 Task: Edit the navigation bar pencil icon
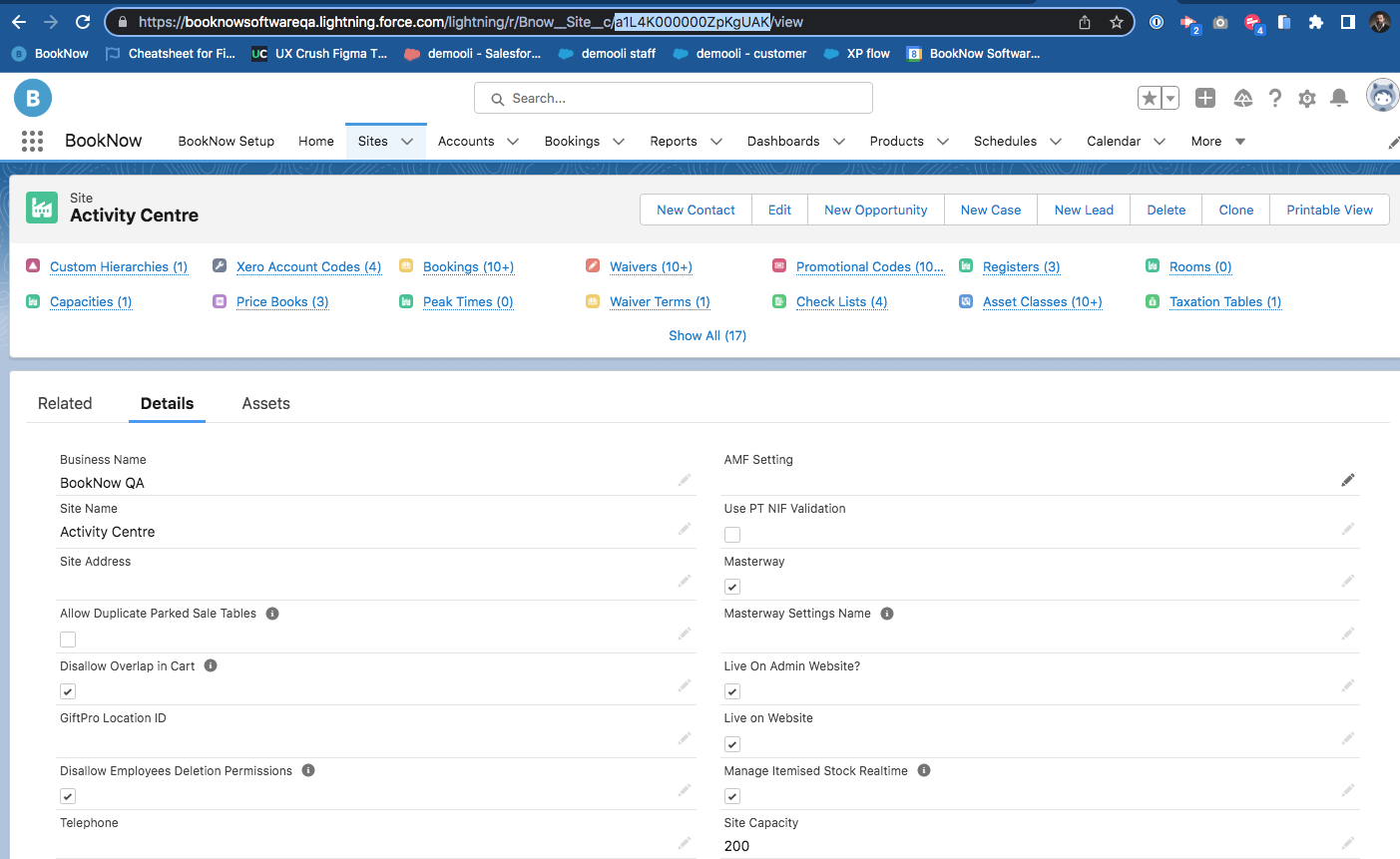point(1393,143)
